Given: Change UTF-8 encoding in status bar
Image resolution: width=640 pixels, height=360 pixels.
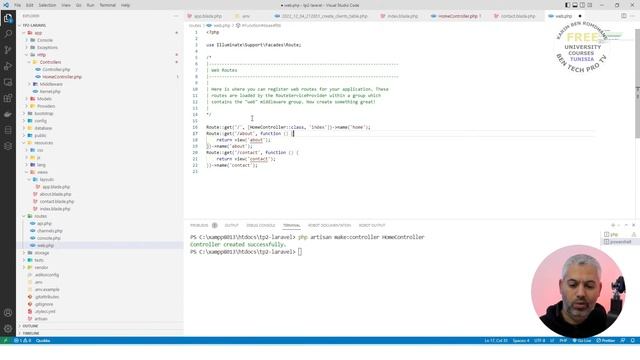Looking at the screenshot, I should (x=540, y=340).
